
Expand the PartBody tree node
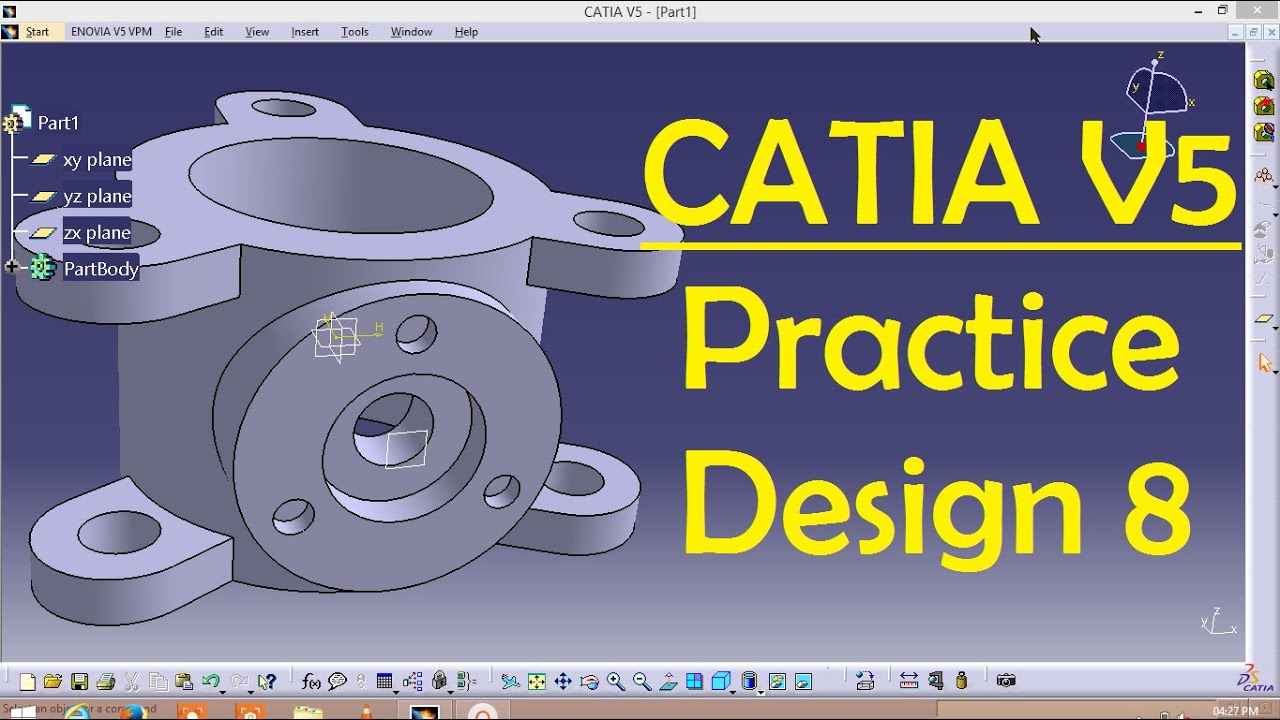point(12,268)
